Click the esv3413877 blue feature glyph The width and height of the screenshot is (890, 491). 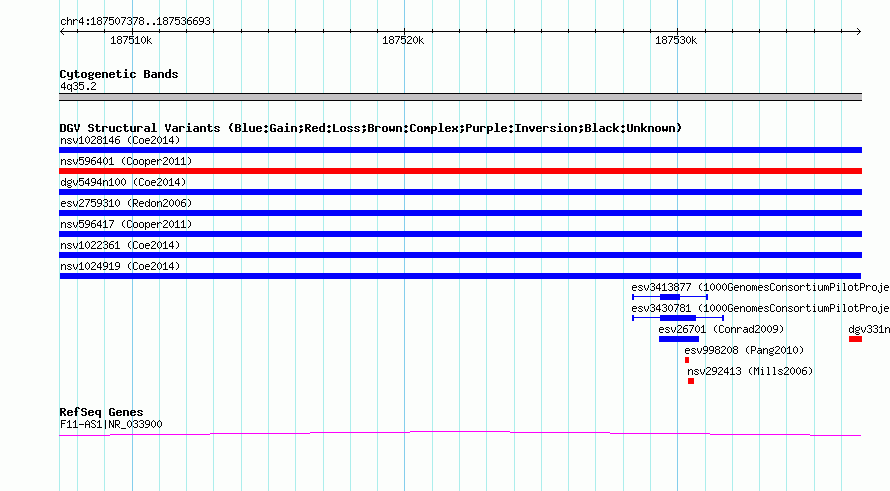pos(670,297)
